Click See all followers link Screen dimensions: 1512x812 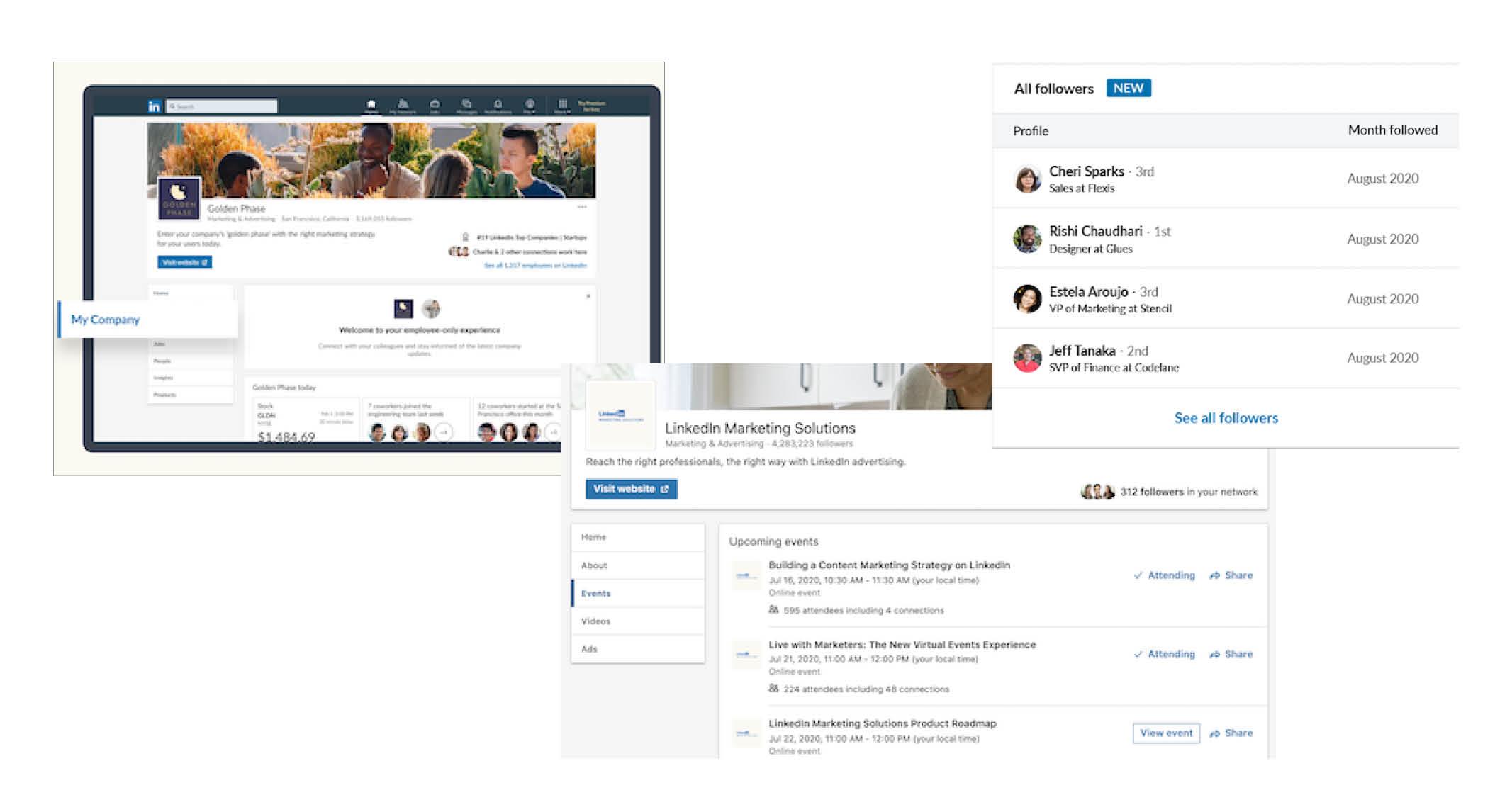tap(1226, 418)
